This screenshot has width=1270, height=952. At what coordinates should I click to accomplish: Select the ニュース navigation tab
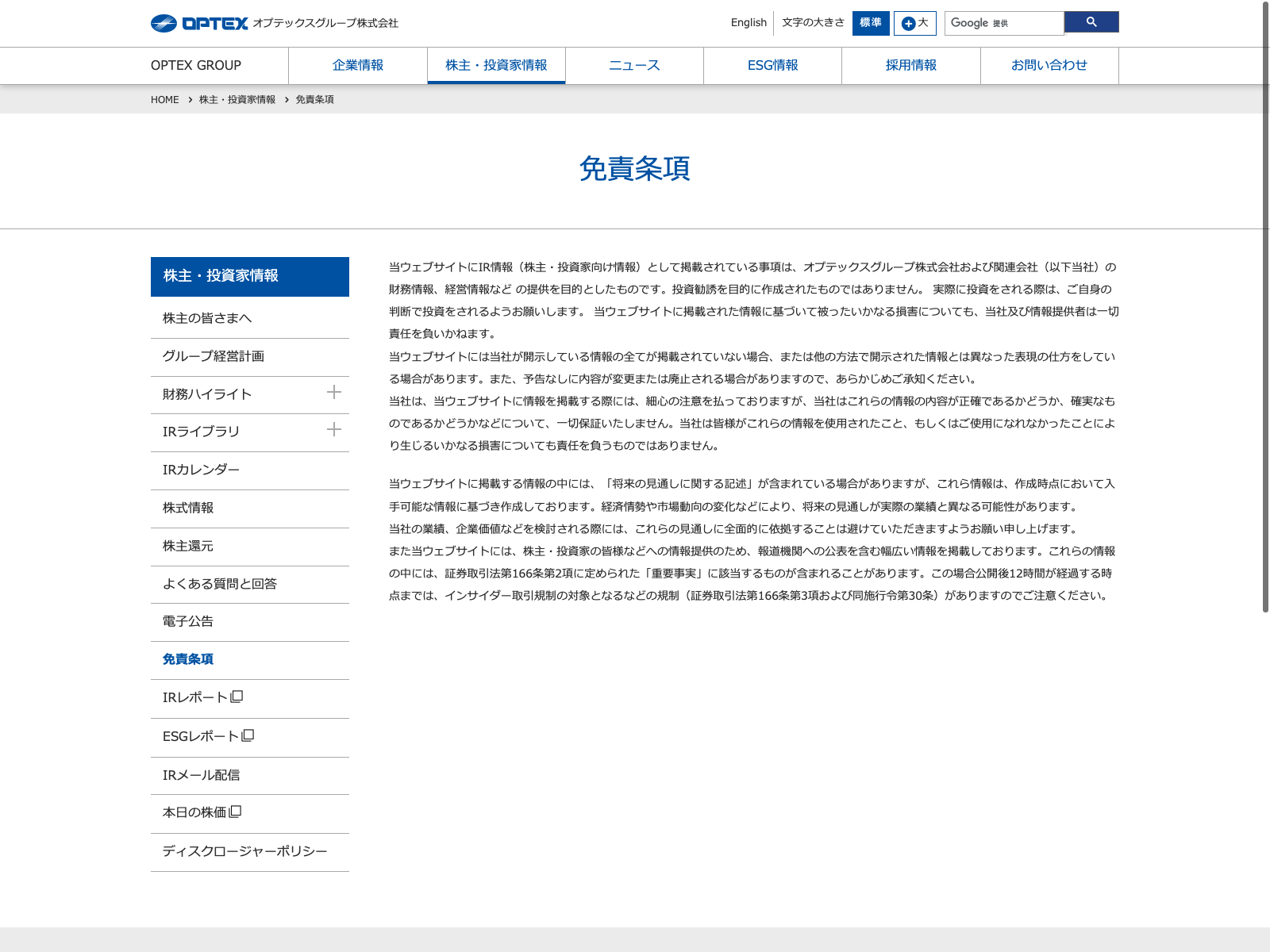tap(634, 66)
